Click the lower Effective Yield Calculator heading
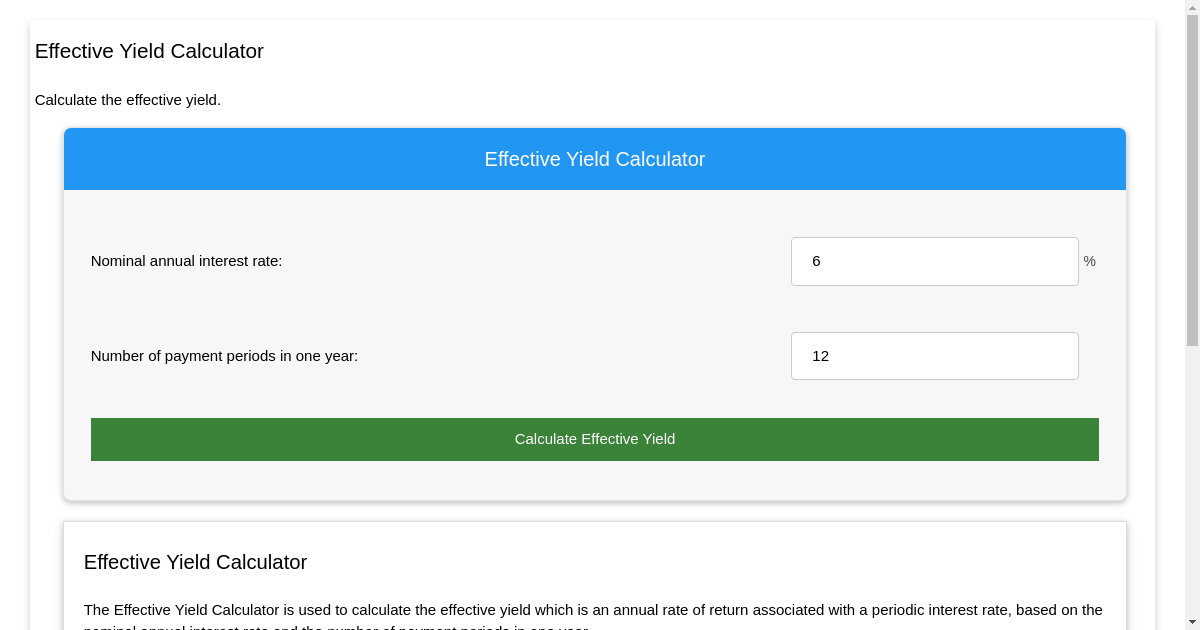Viewport: 1200px width, 630px height. coord(195,562)
